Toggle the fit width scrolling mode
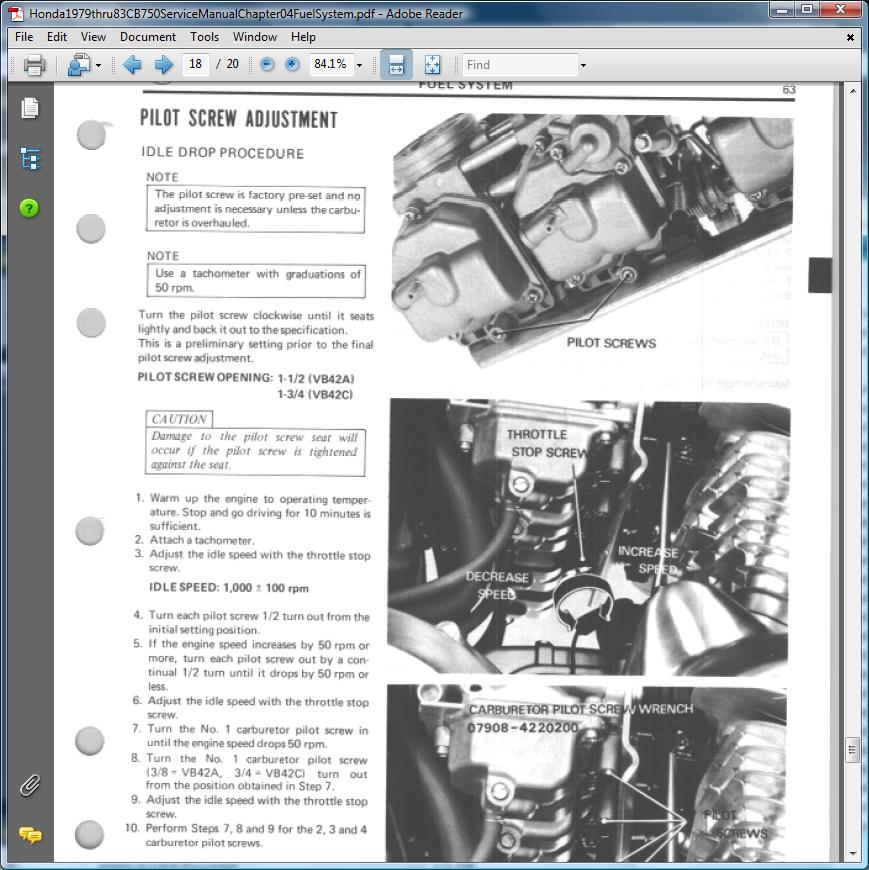 (x=395, y=65)
